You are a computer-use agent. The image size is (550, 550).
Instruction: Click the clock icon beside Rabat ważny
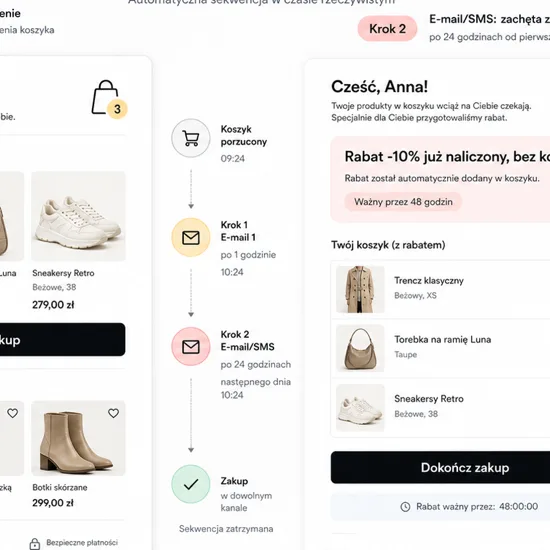(x=405, y=507)
